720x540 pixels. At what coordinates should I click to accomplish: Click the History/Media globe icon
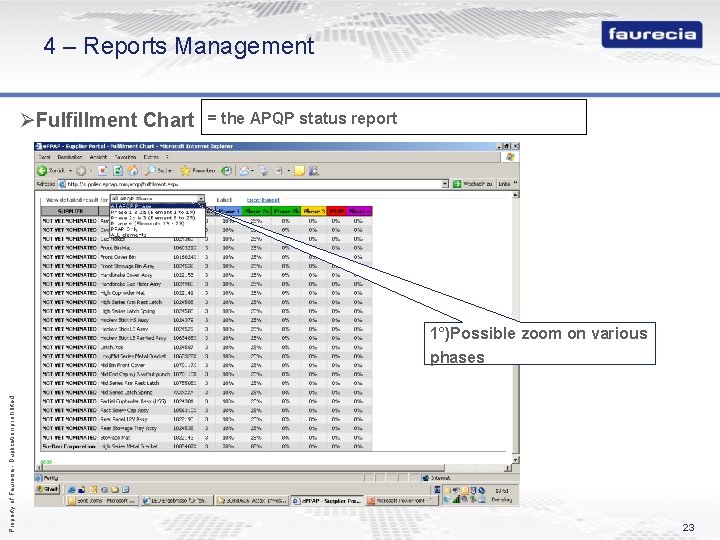tap(226, 171)
